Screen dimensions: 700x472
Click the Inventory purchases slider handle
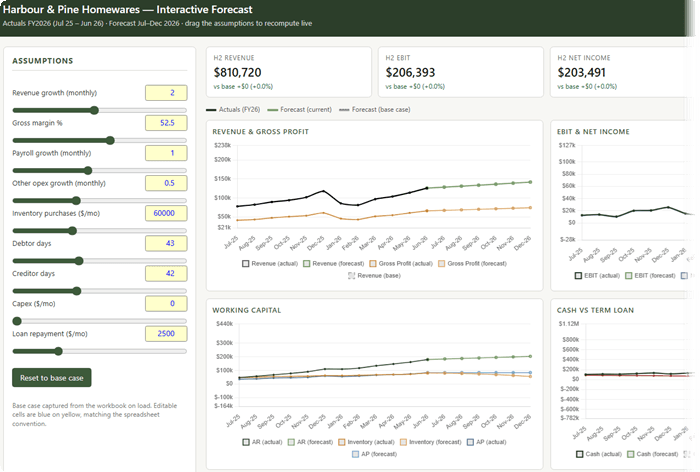(x=72, y=230)
